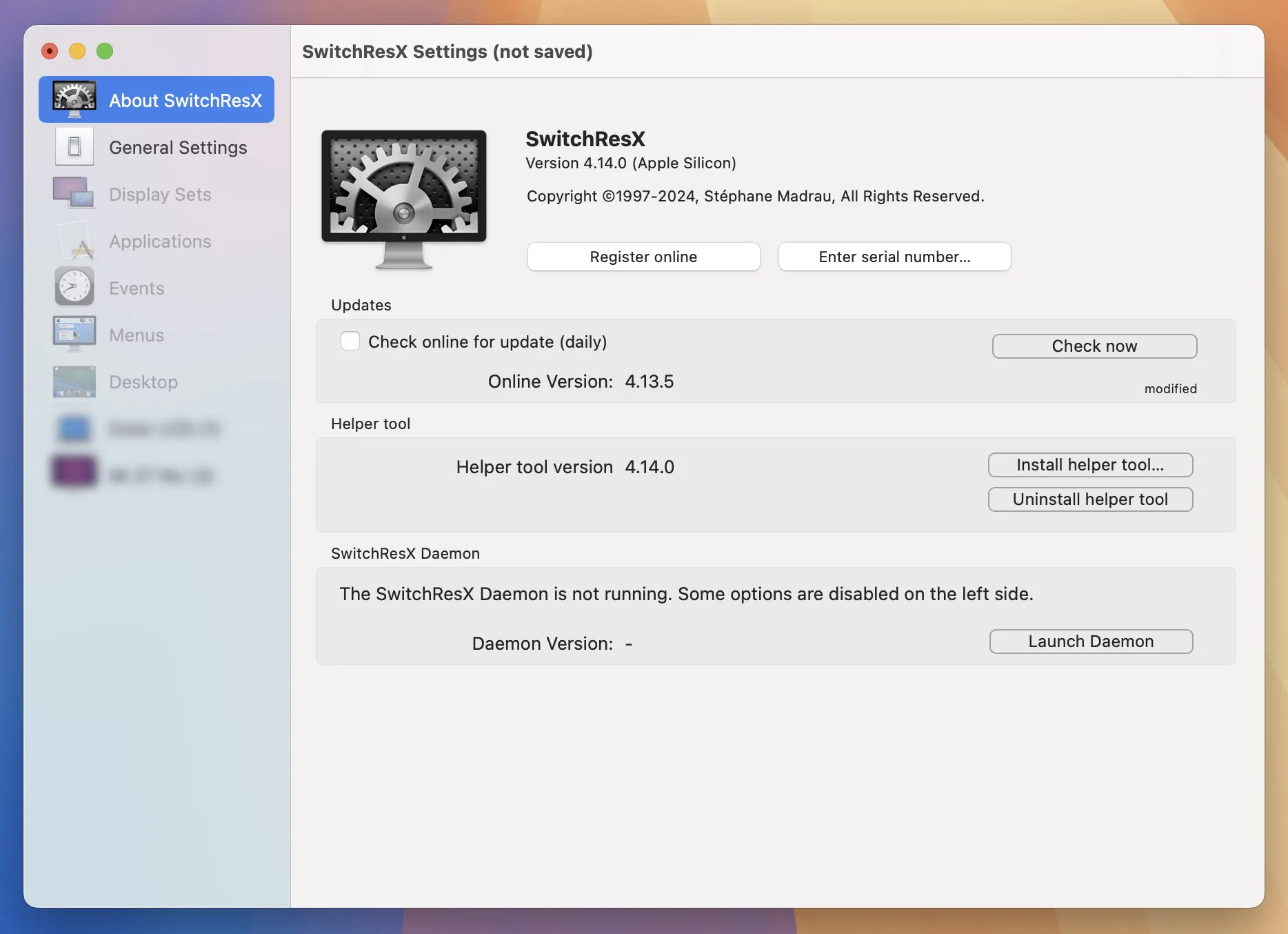The image size is (1288, 934).
Task: Click the green zoom window button
Action: coord(105,51)
